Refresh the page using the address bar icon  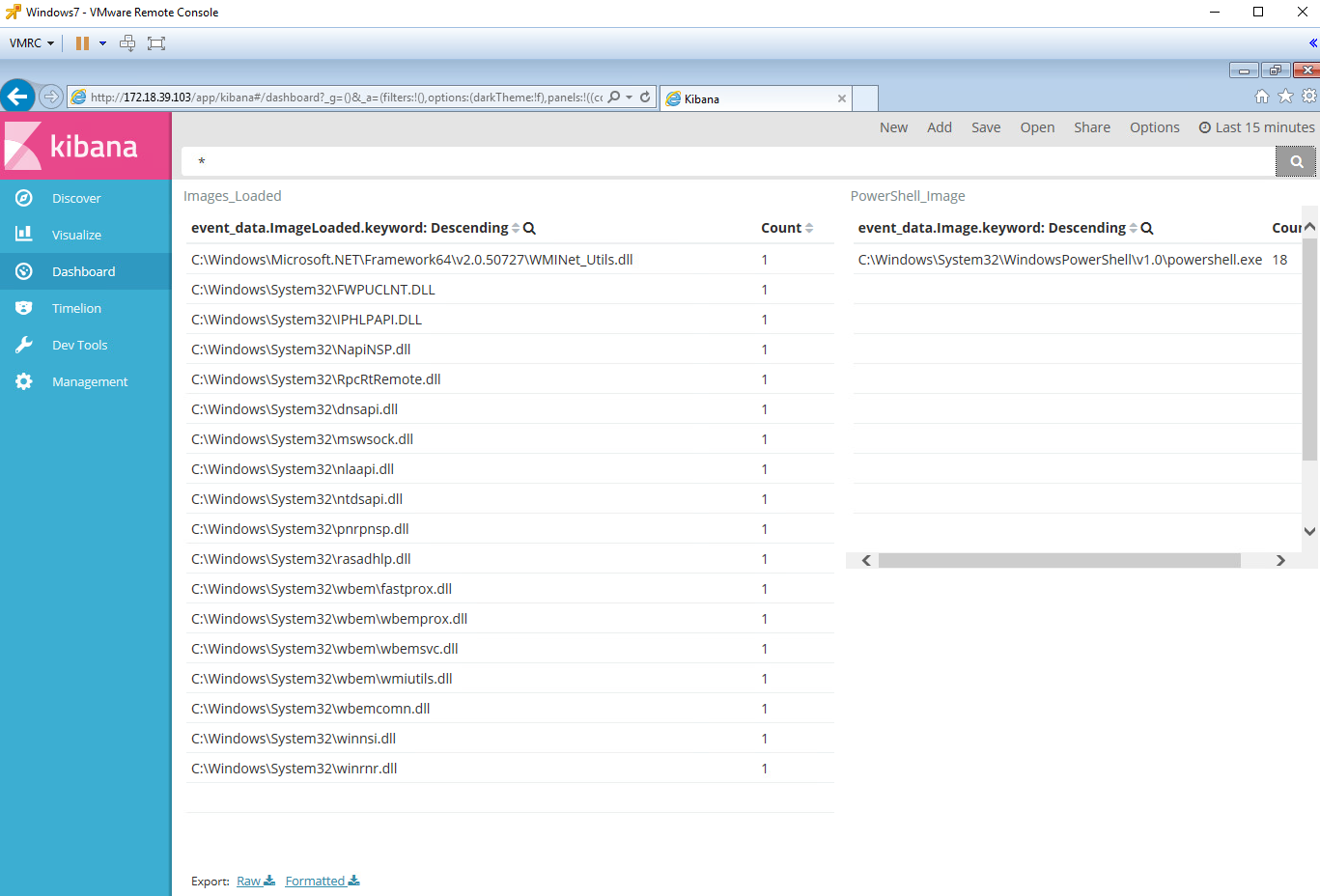coord(645,98)
